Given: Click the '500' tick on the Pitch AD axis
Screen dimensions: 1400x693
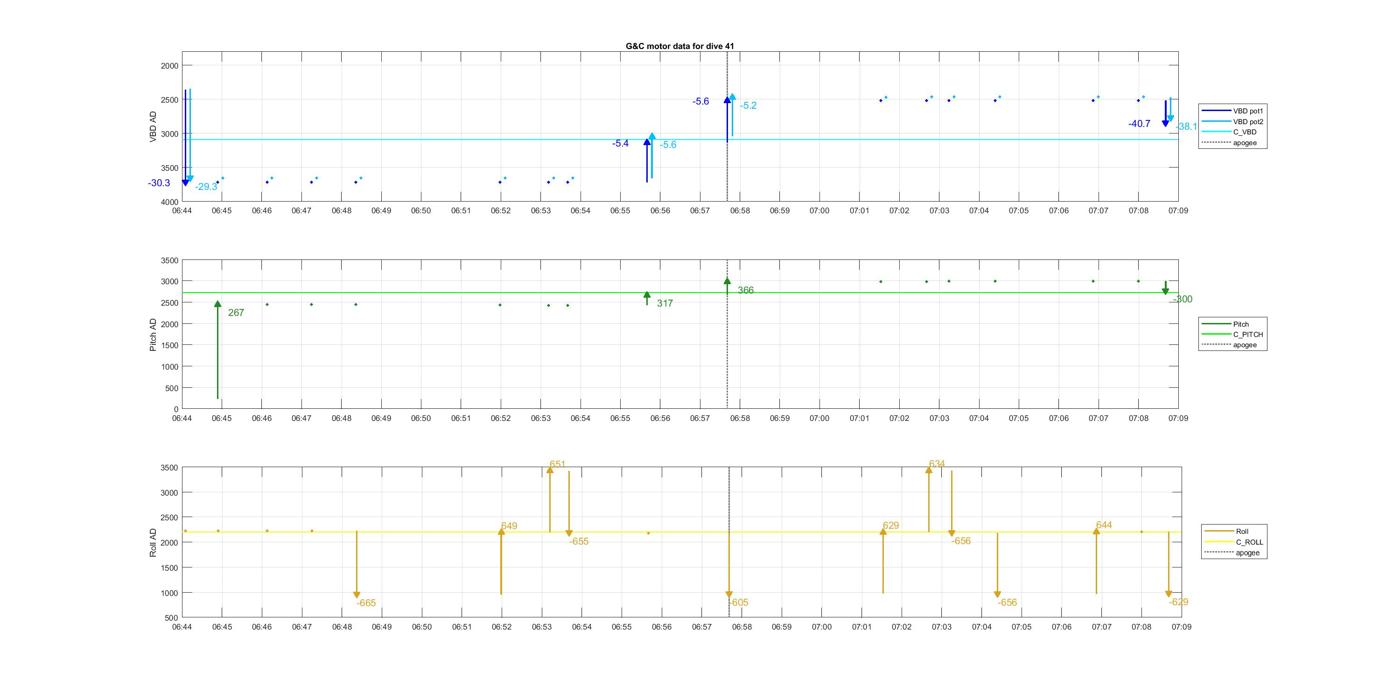Looking at the screenshot, I should (172, 388).
